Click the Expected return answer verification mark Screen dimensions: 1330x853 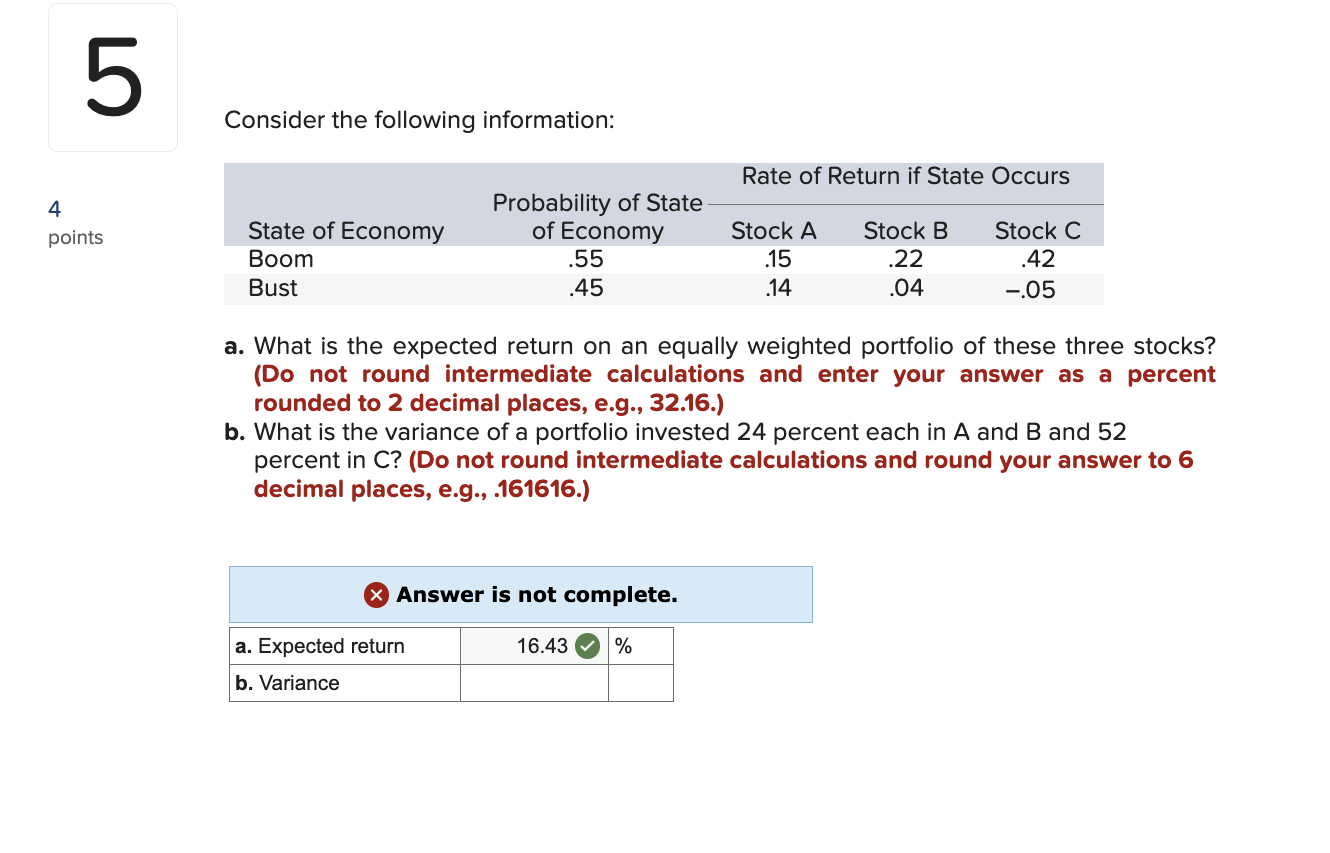point(586,646)
